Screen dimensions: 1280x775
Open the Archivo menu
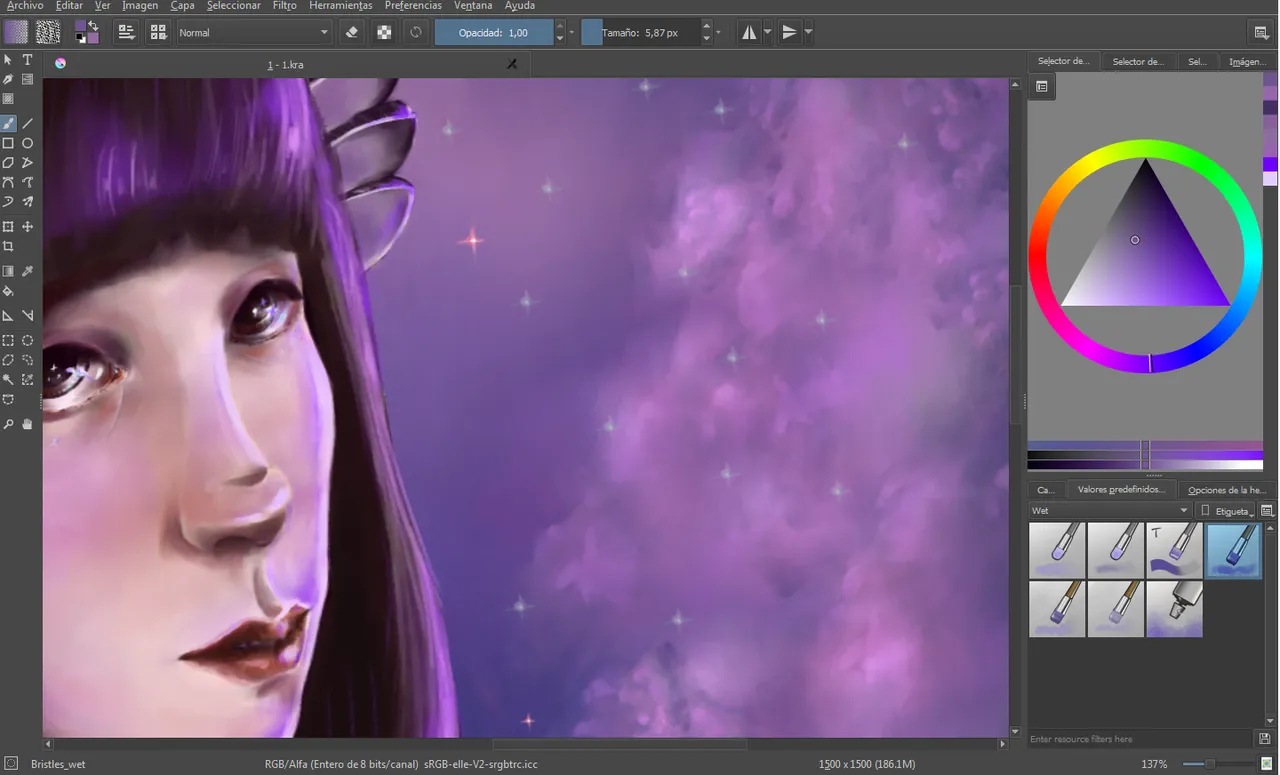click(25, 6)
